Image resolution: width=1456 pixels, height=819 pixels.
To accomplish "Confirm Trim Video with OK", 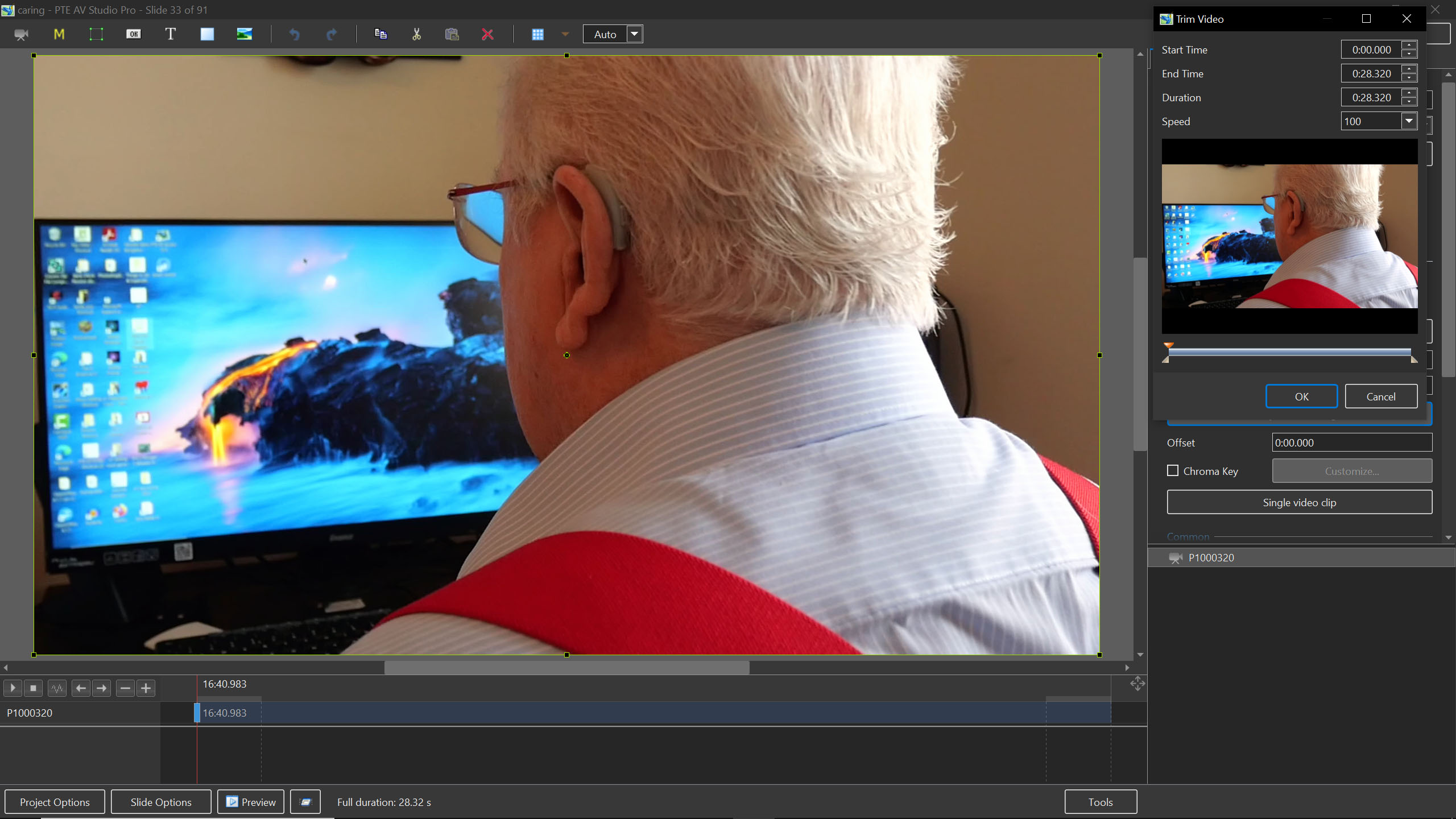I will [1301, 396].
